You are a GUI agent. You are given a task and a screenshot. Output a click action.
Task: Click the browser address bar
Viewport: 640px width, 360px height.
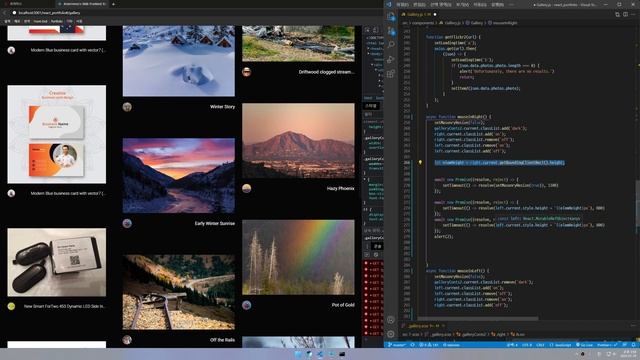[x=196, y=13]
